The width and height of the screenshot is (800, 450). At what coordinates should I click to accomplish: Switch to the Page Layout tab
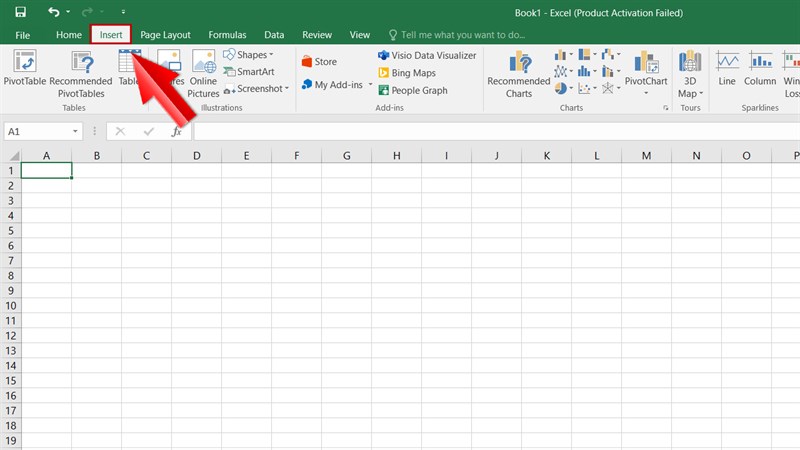pyautogui.click(x=165, y=35)
